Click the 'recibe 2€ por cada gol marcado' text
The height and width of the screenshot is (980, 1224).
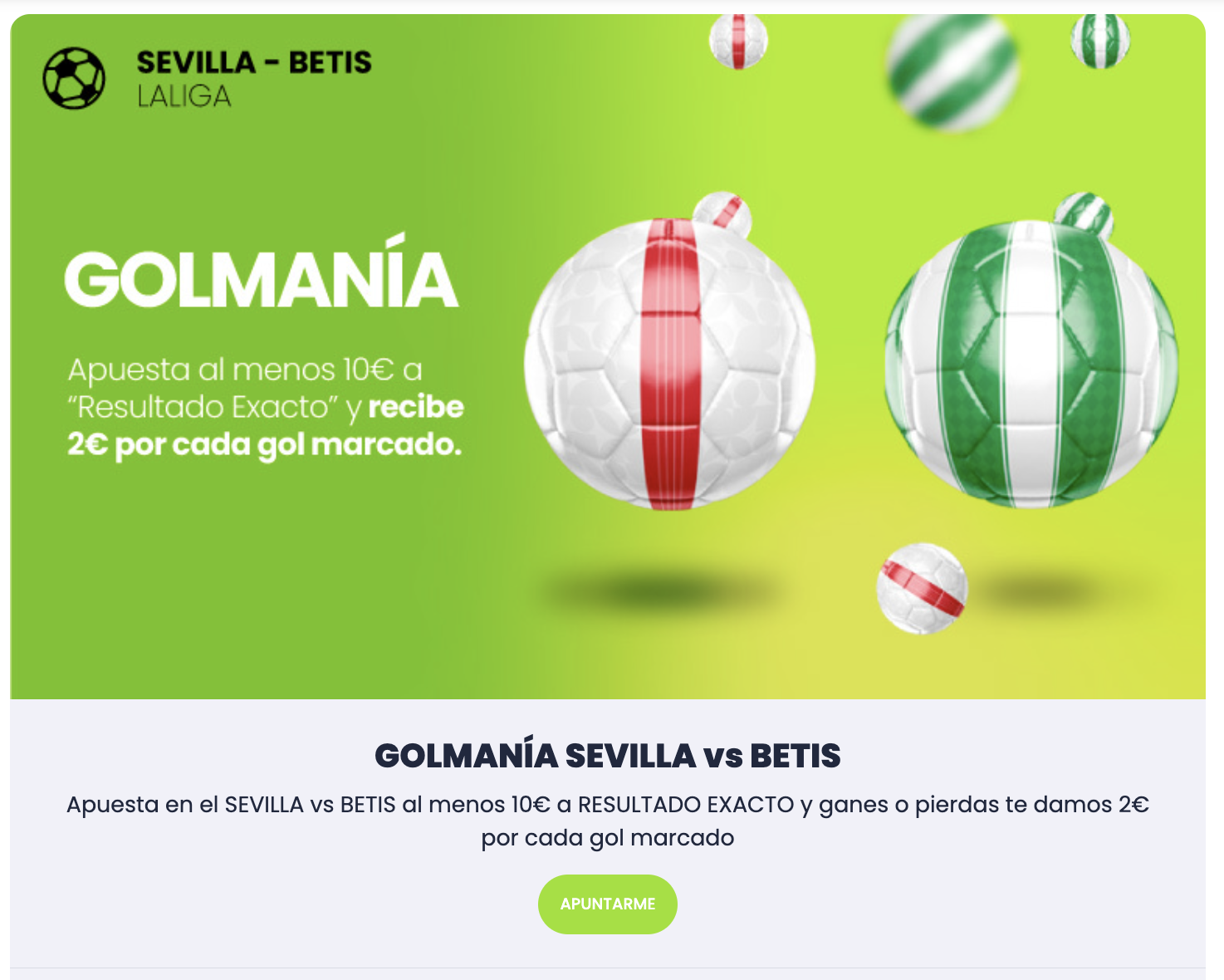click(x=265, y=426)
